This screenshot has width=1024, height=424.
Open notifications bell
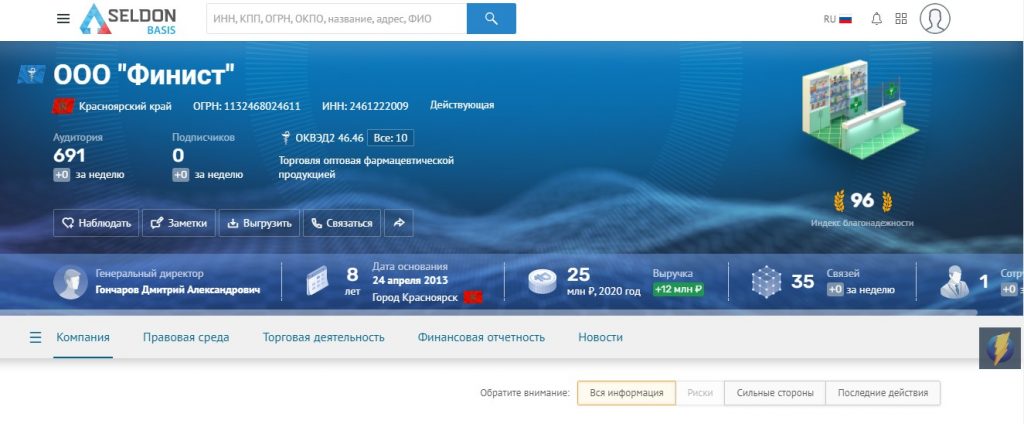pos(877,19)
